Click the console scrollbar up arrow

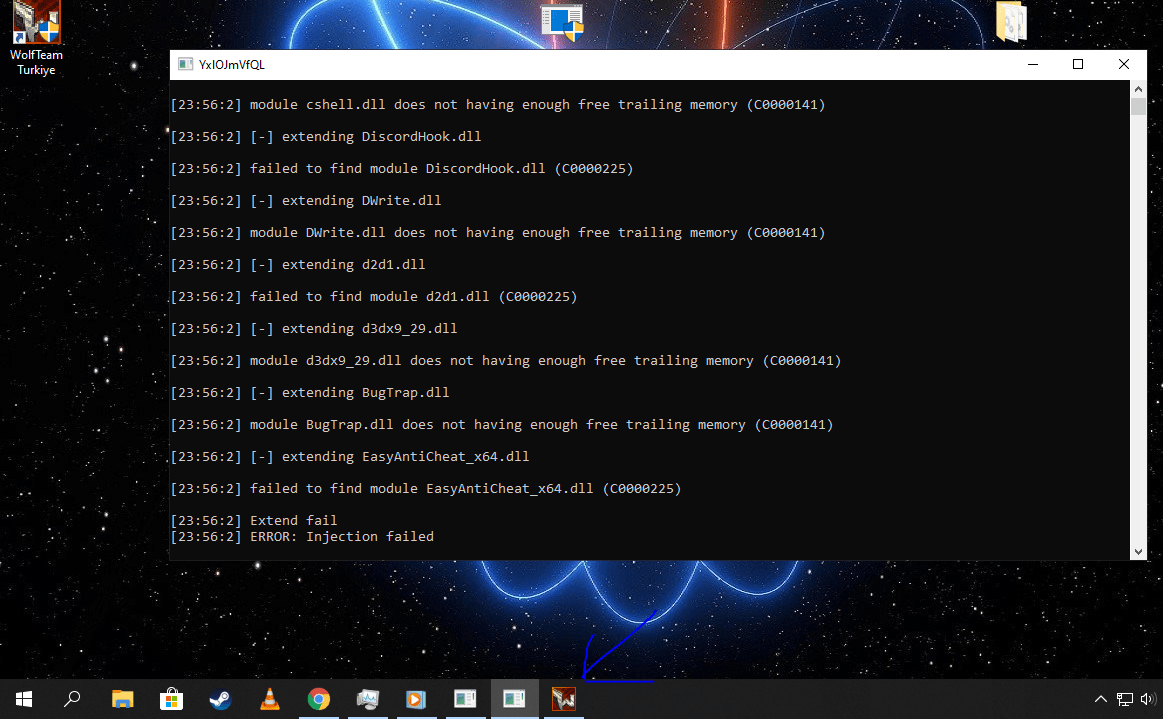click(1138, 89)
